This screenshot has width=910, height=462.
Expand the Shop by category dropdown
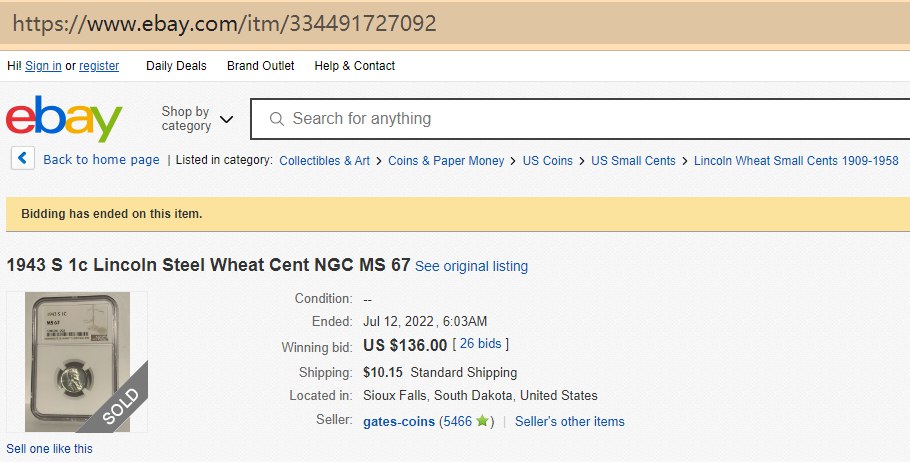[x=197, y=119]
